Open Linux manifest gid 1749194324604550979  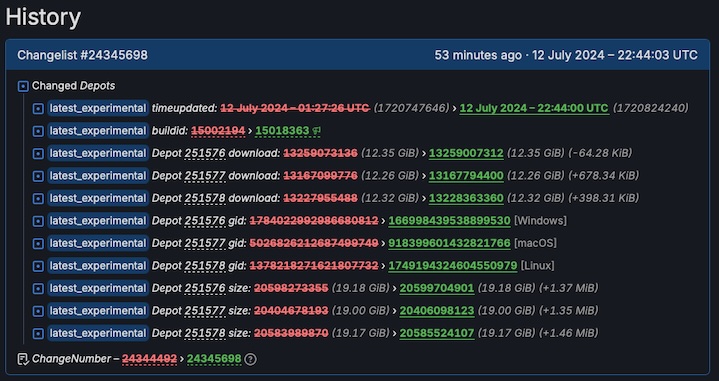tap(453, 266)
